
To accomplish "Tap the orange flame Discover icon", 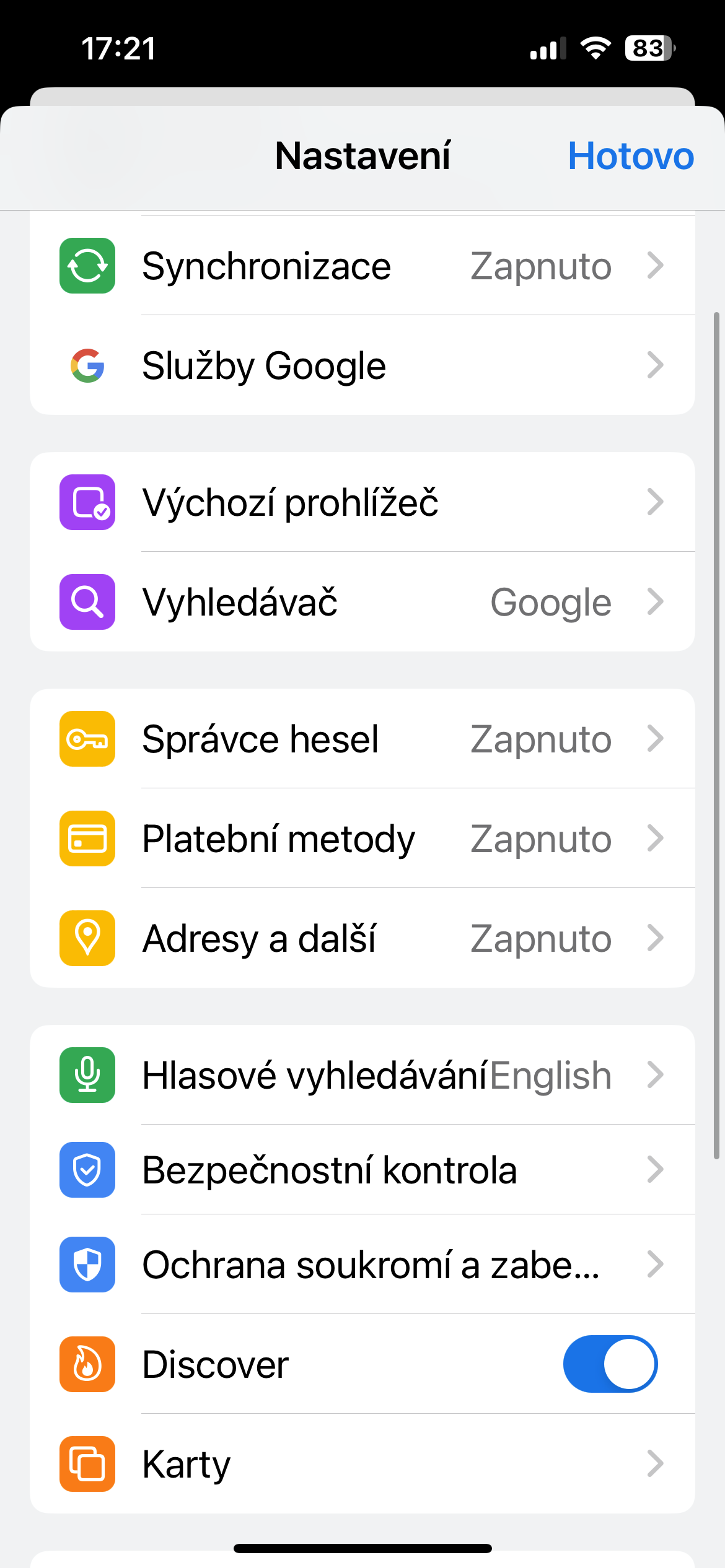I will click(x=87, y=1364).
